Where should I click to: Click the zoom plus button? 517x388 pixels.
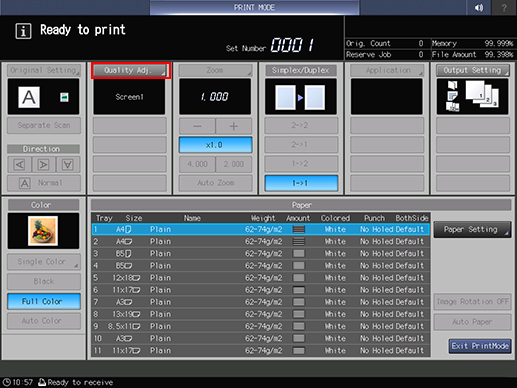[234, 126]
